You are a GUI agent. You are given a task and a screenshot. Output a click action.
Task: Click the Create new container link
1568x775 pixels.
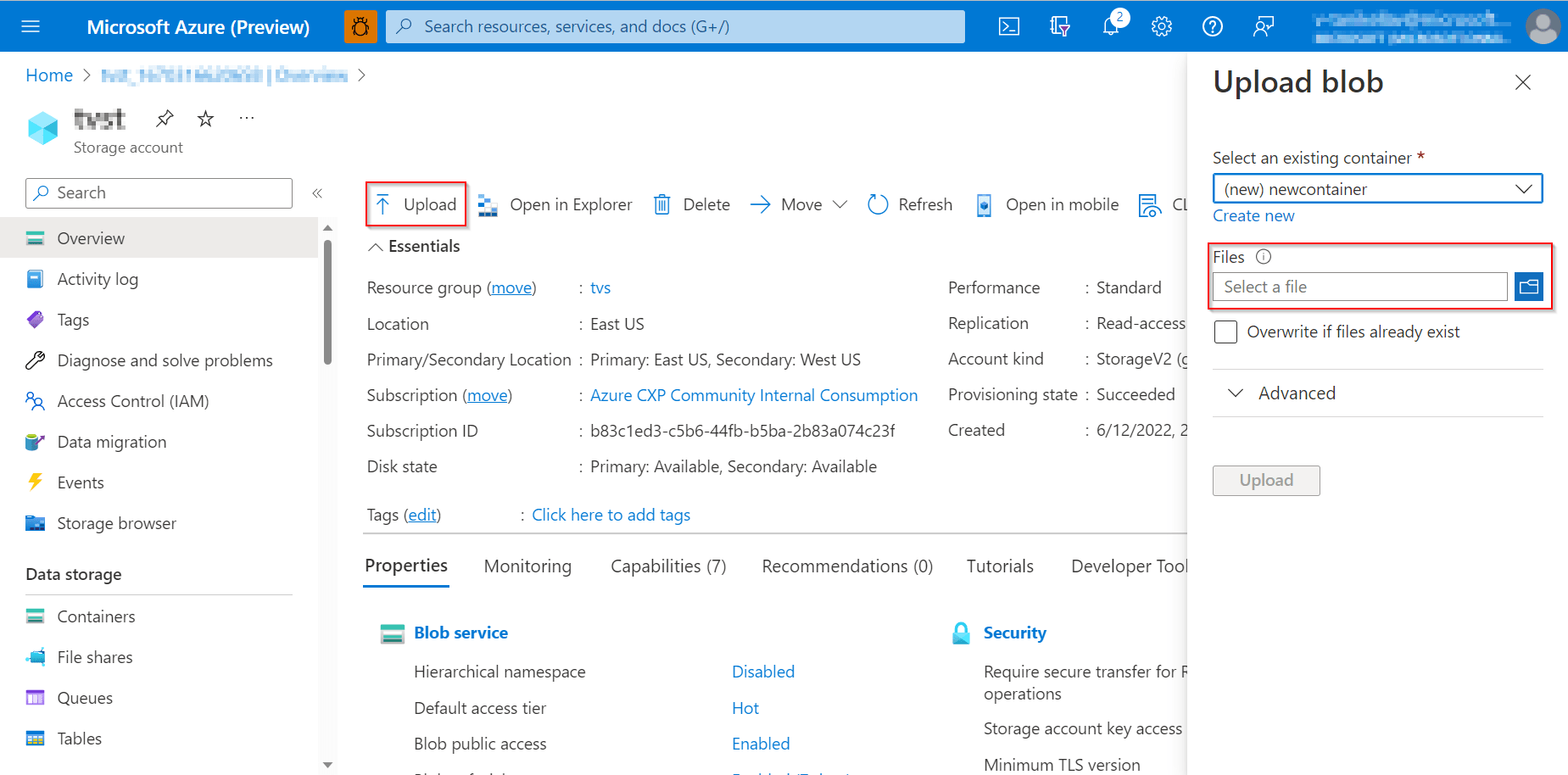1253,215
